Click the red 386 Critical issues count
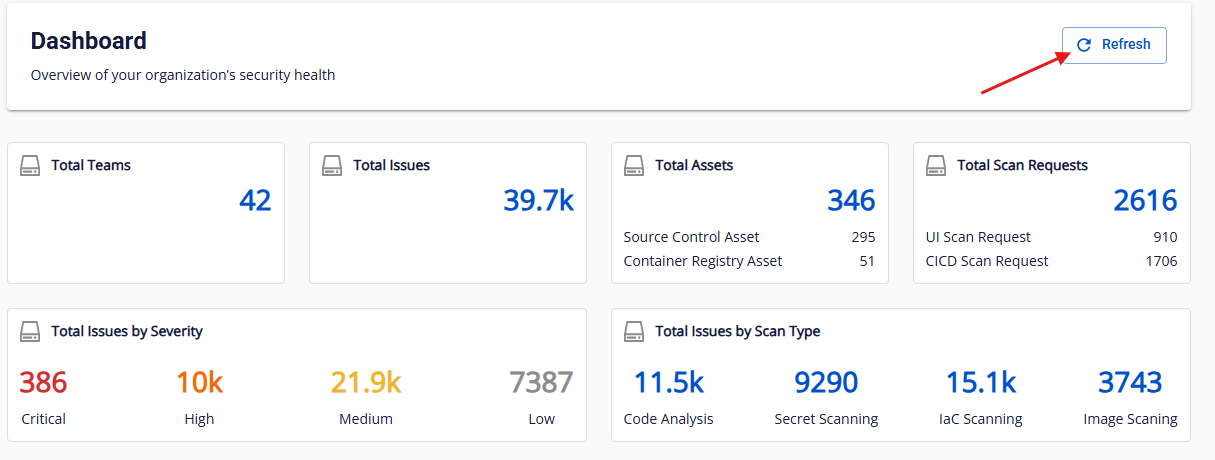1215x460 pixels. (x=43, y=383)
